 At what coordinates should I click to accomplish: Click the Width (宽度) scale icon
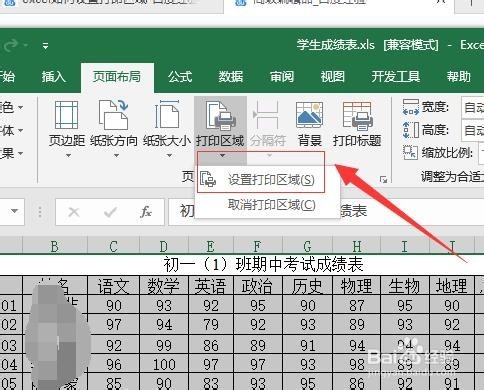[411, 107]
